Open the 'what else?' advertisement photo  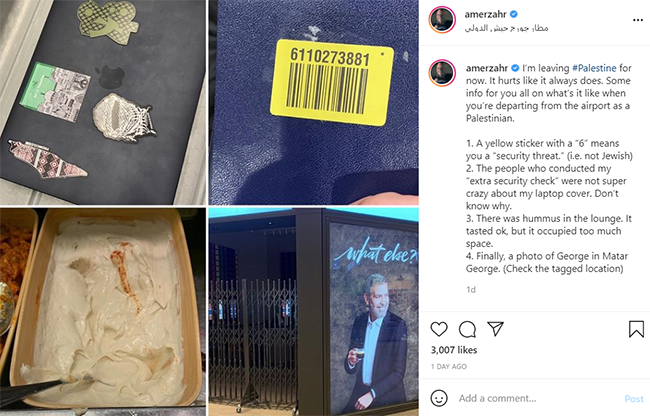(x=314, y=312)
